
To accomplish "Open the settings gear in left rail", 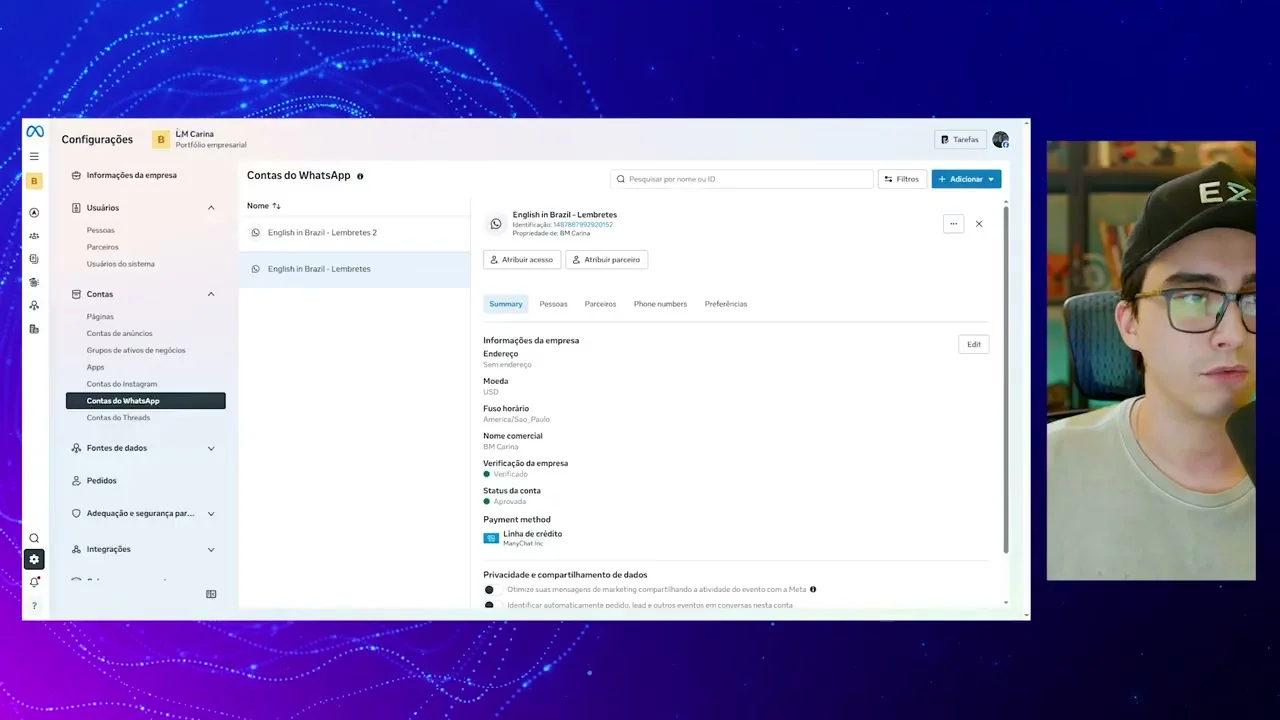I will click(34, 560).
